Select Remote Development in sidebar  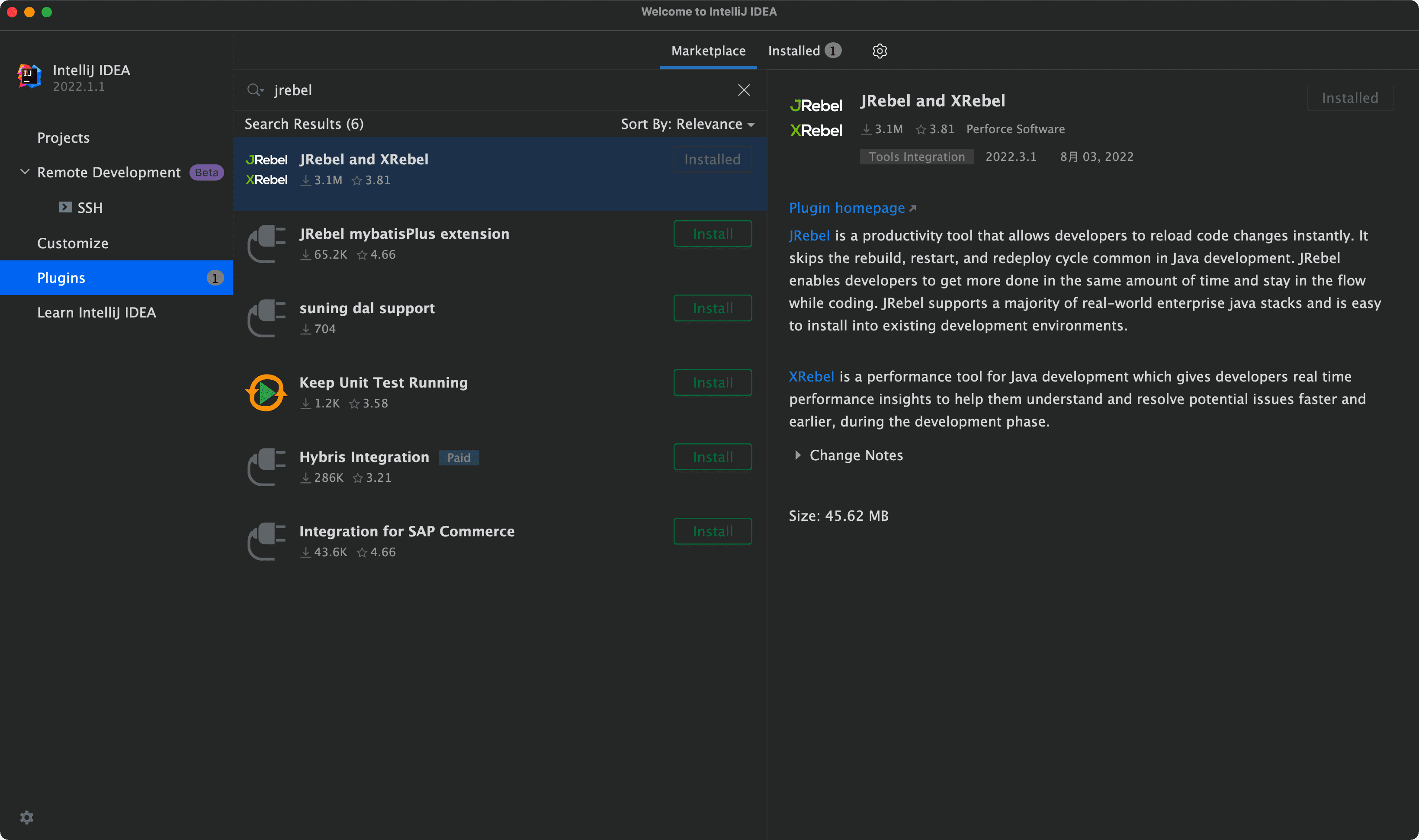[109, 172]
